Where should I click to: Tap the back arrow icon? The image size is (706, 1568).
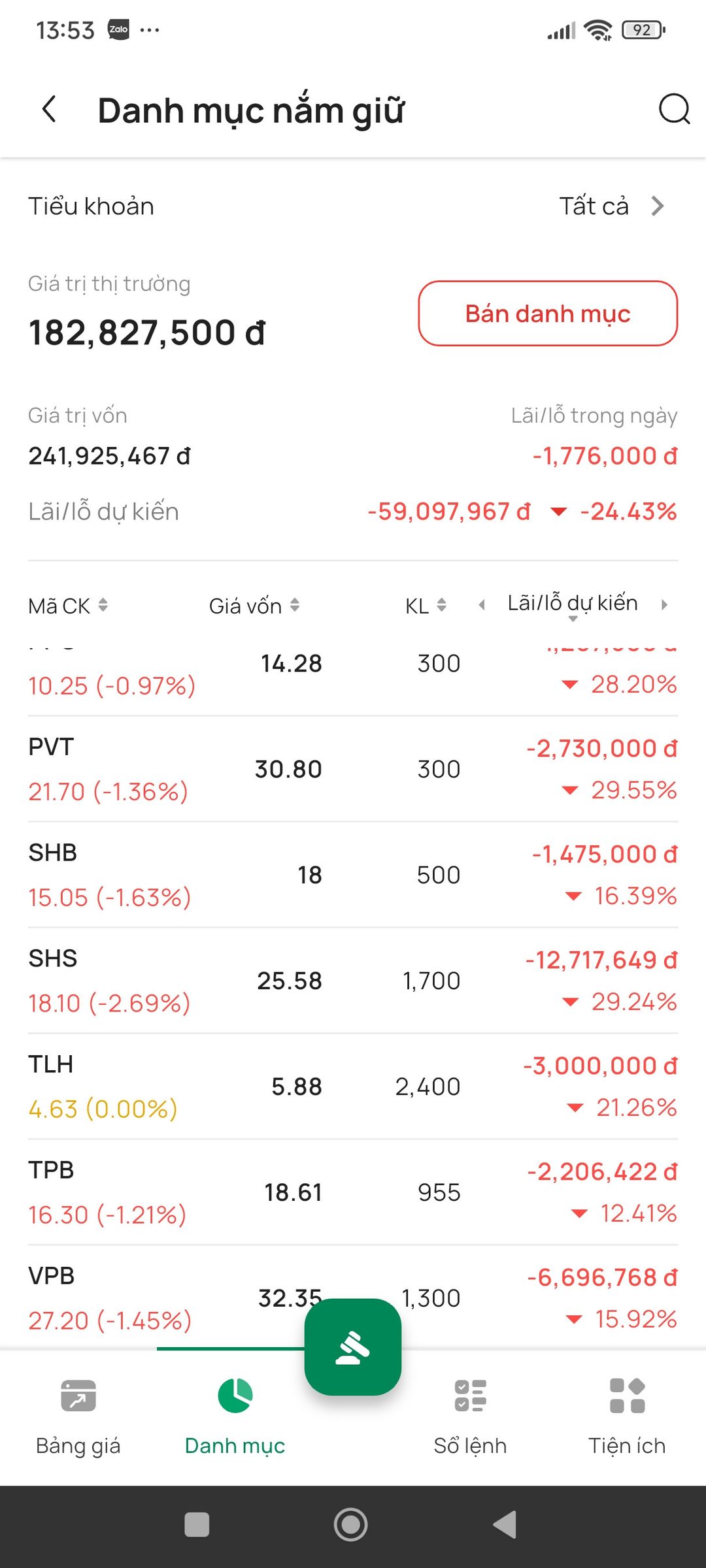(x=49, y=109)
